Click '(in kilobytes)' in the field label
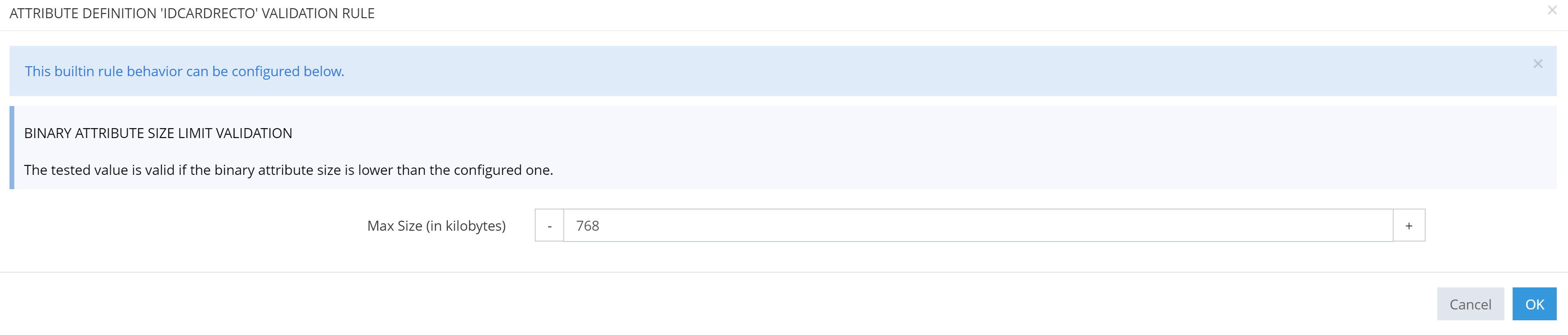Image resolution: width=1568 pixels, height=335 pixels. click(466, 226)
